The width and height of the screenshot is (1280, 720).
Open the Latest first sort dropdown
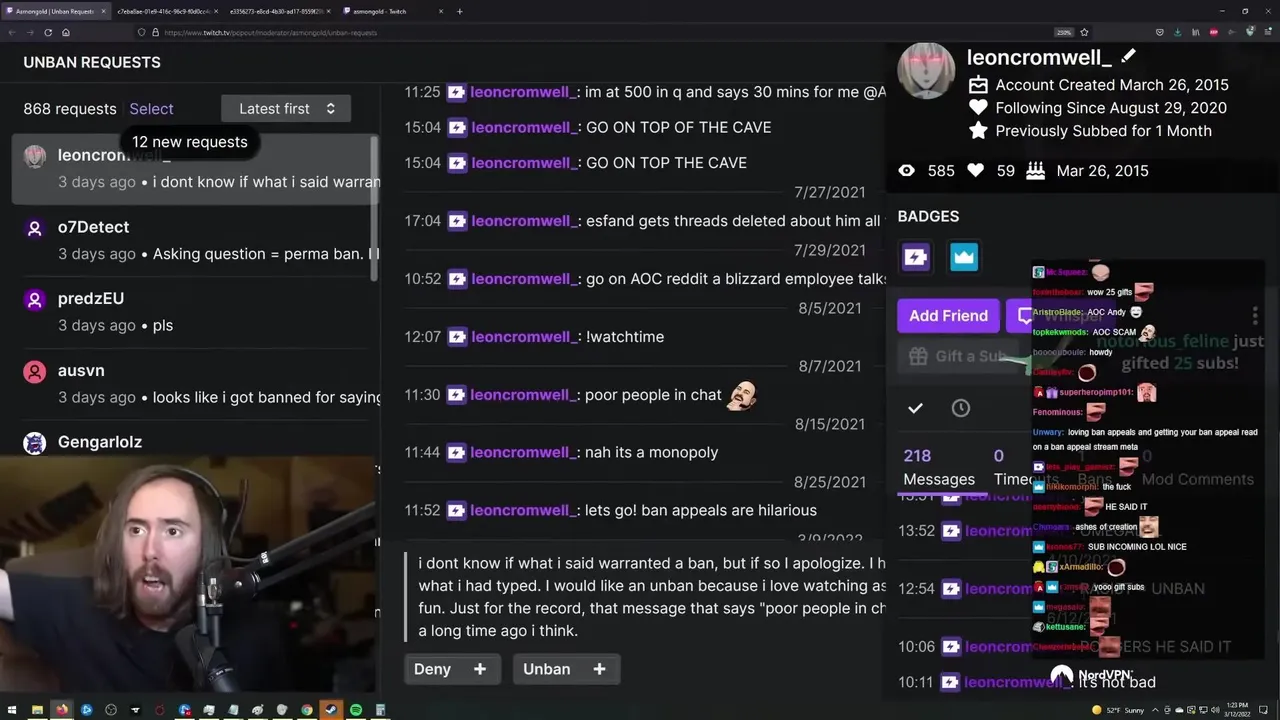[286, 108]
